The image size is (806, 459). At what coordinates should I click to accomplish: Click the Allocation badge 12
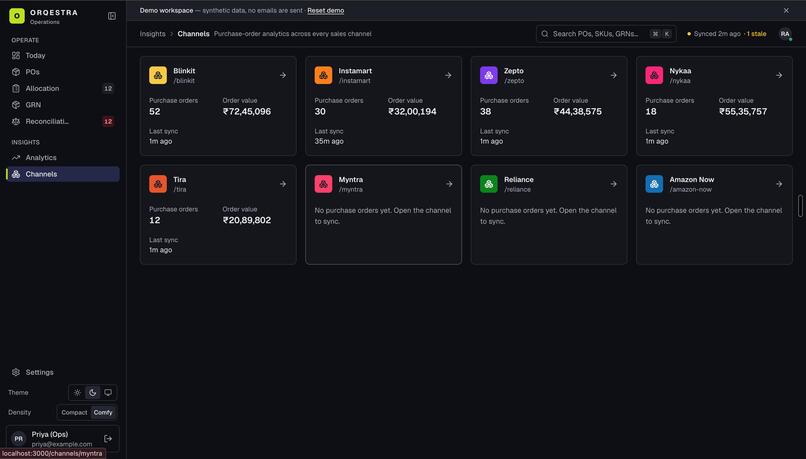click(x=108, y=88)
